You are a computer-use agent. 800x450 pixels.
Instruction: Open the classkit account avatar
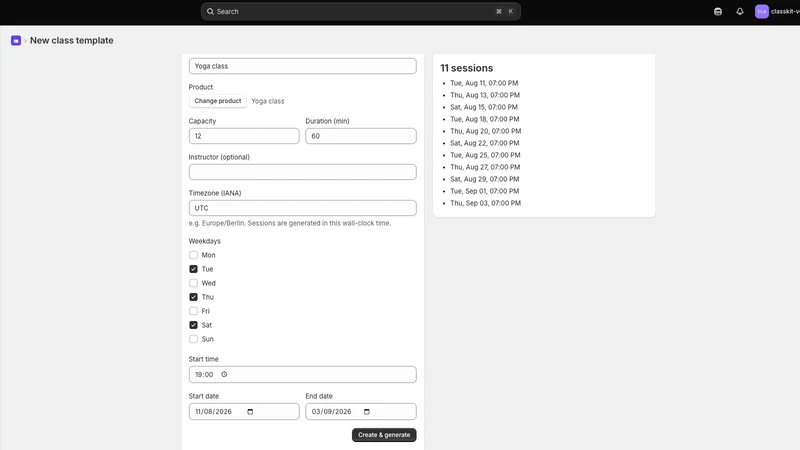(x=762, y=11)
